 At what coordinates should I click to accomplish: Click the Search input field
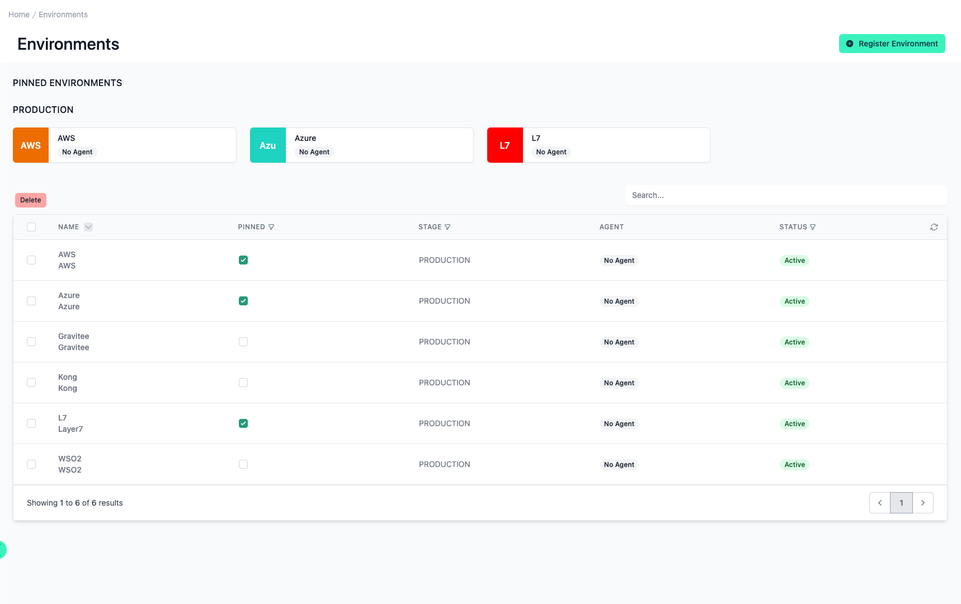pos(786,194)
